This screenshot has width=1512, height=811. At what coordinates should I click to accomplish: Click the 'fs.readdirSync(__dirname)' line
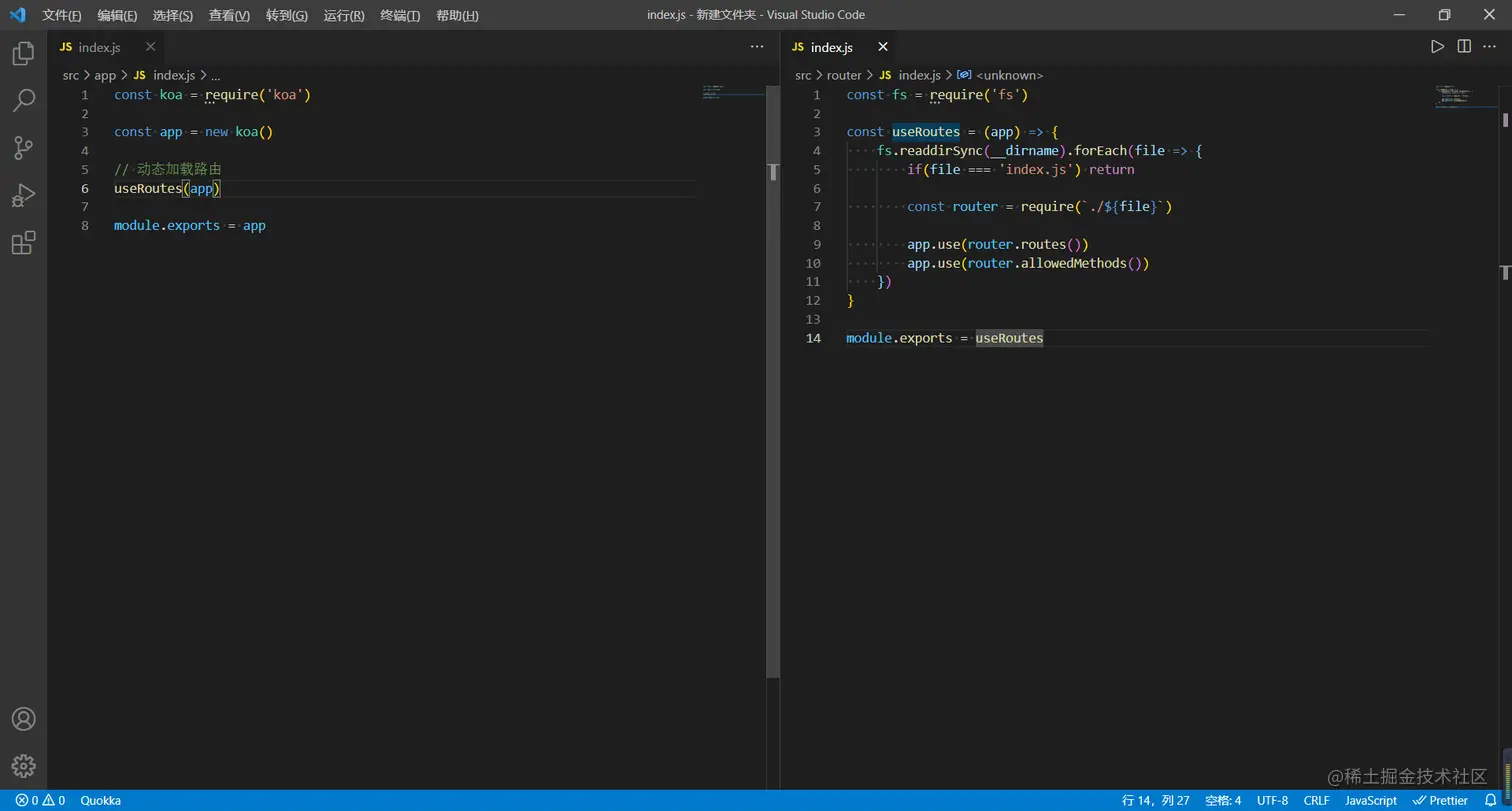pyautogui.click(x=1040, y=151)
